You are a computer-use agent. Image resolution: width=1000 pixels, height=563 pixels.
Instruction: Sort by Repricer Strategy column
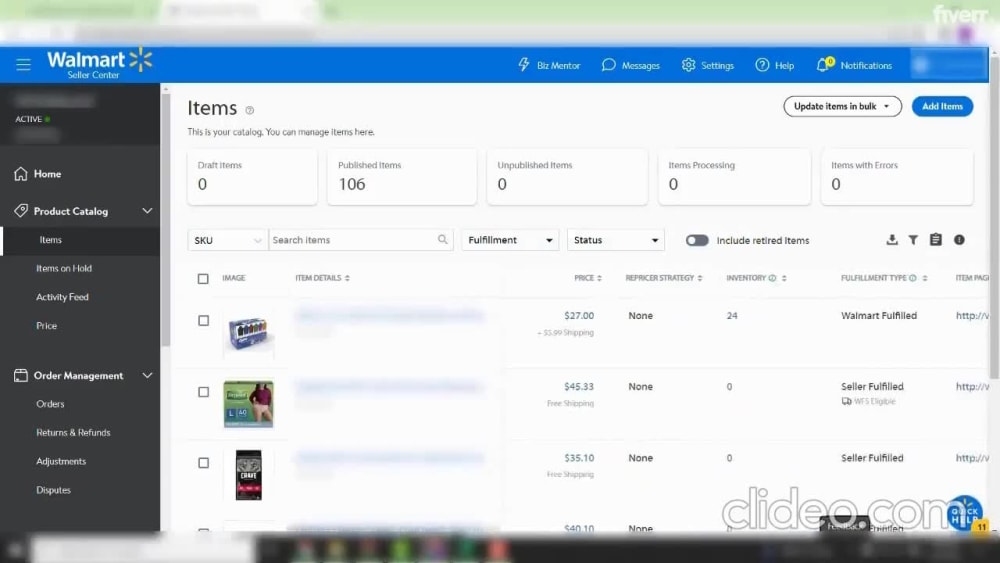pyautogui.click(x=700, y=278)
